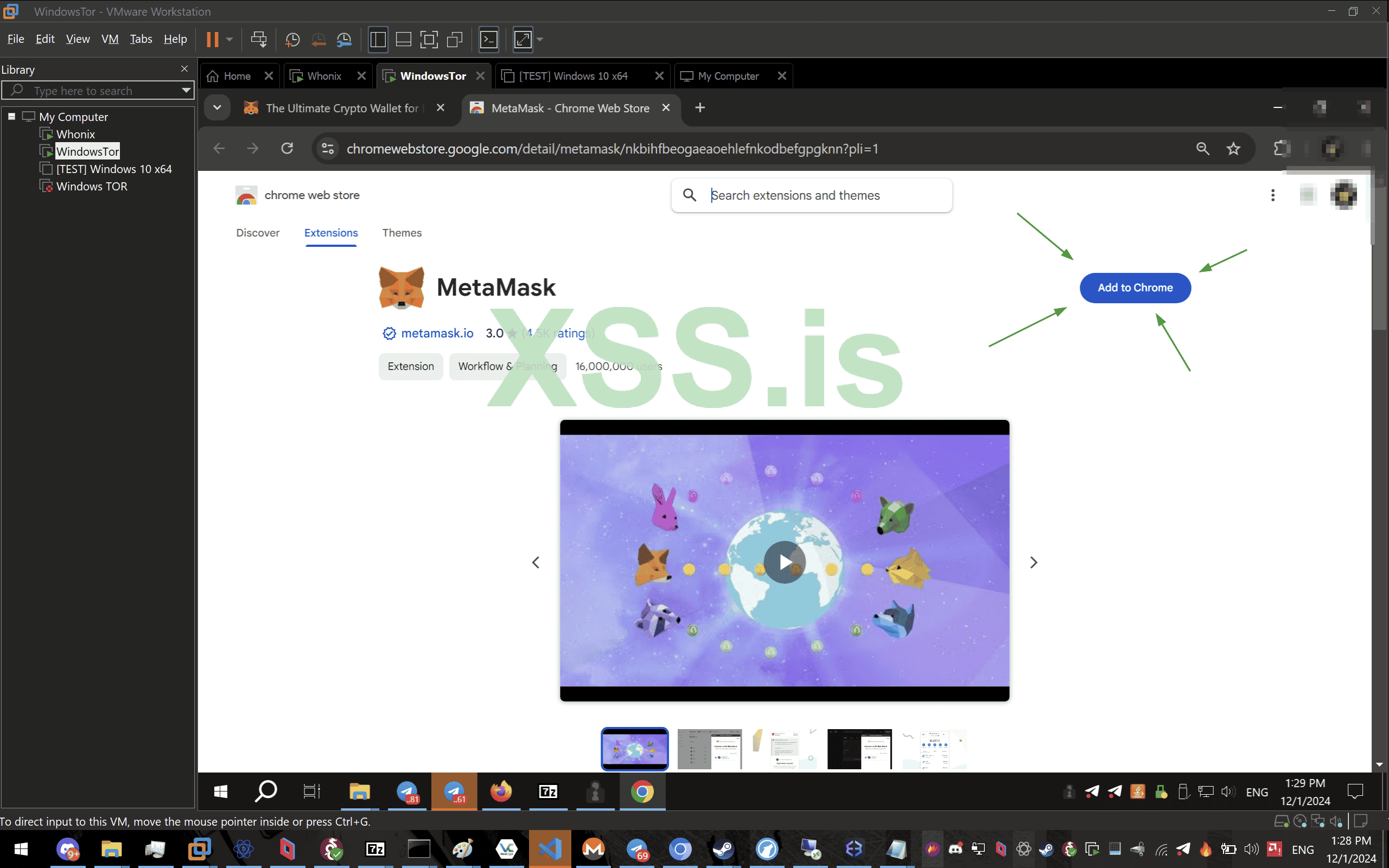Open the Chrome Web Store three-dot menu
Image resolution: width=1389 pixels, height=868 pixels.
[x=1272, y=195]
